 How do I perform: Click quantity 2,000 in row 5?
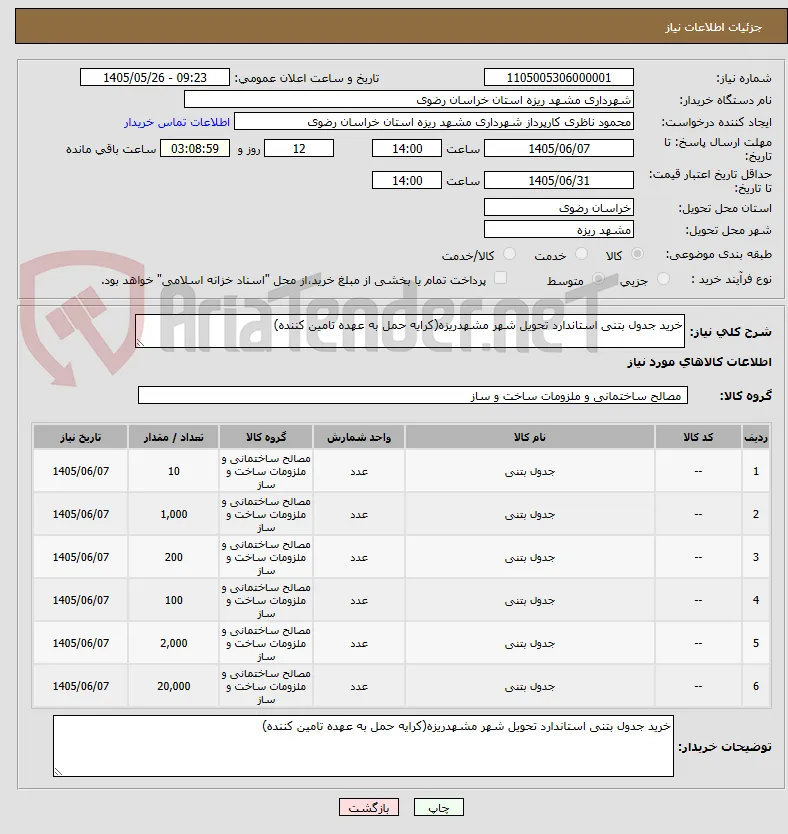(174, 644)
